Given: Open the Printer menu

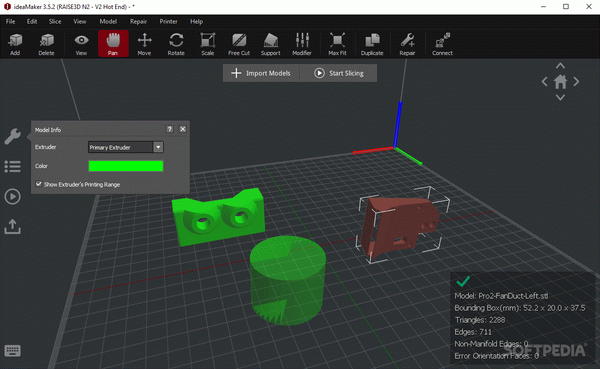Looking at the screenshot, I should coord(168,21).
